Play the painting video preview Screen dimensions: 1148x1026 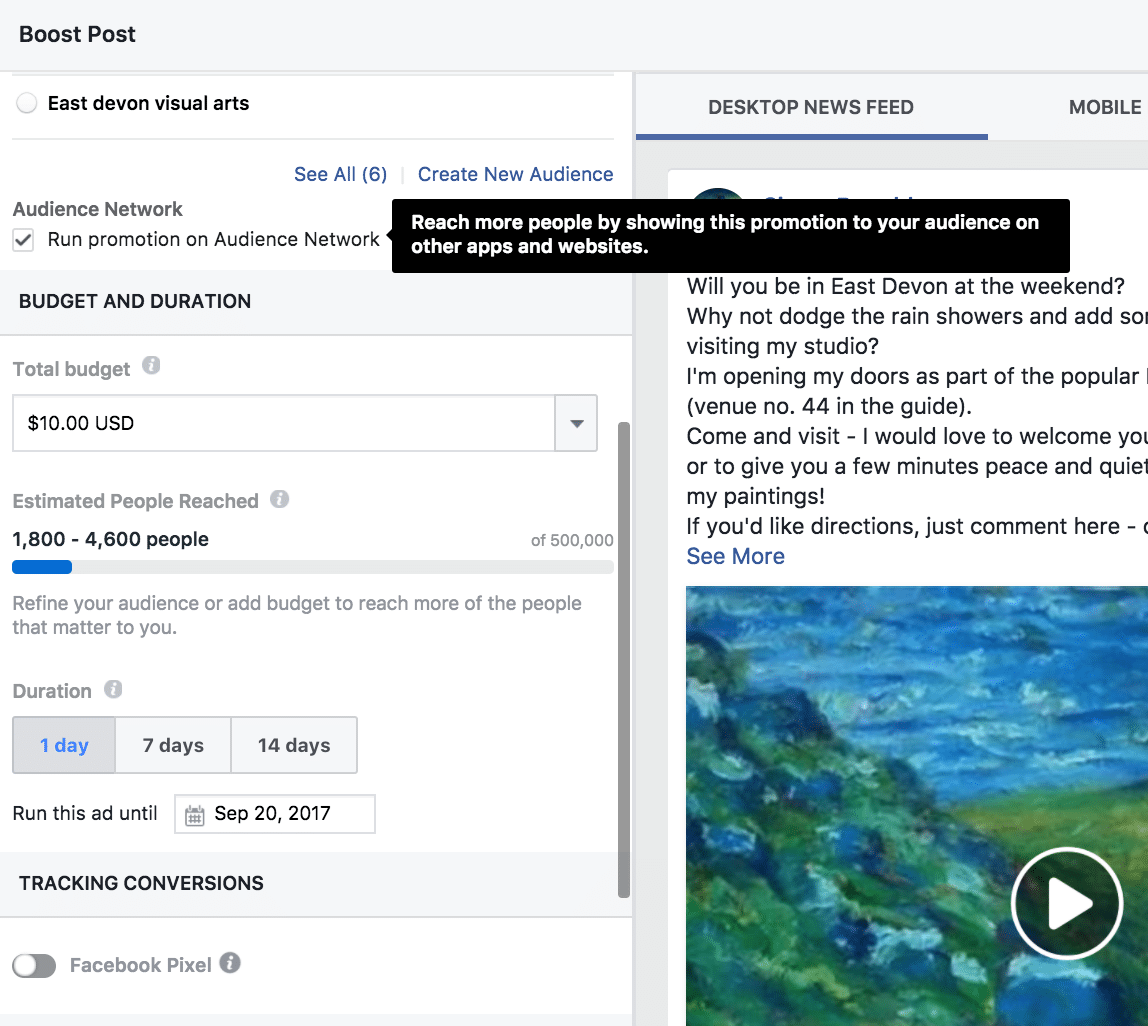(1067, 903)
